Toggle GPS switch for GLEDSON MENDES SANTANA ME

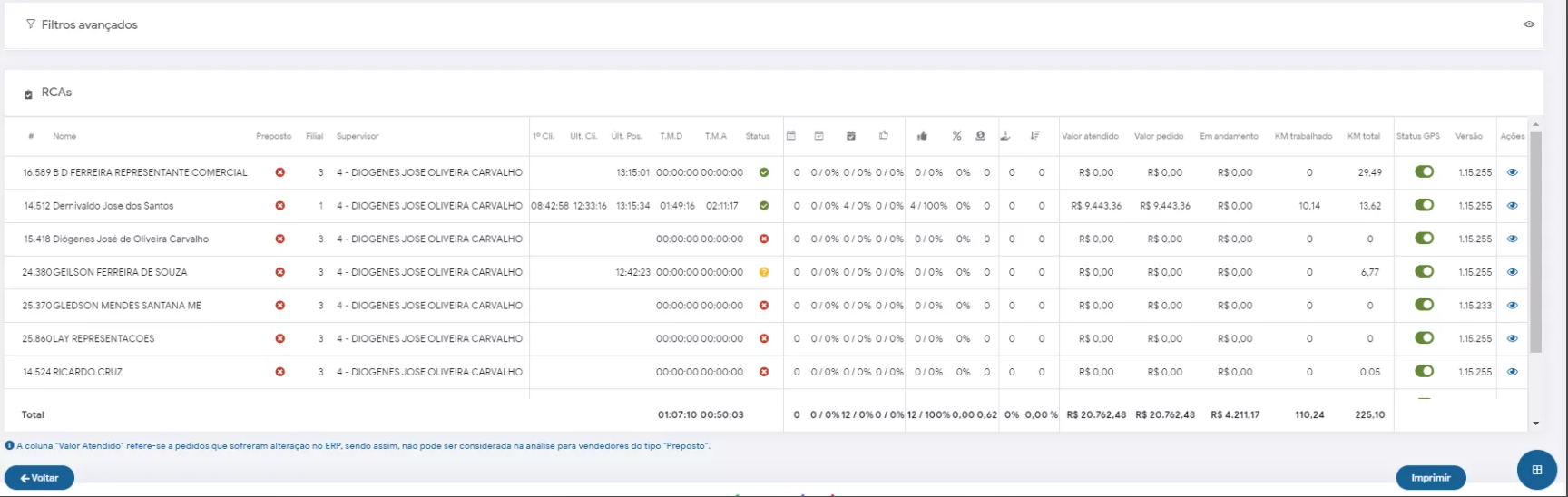click(x=1424, y=305)
